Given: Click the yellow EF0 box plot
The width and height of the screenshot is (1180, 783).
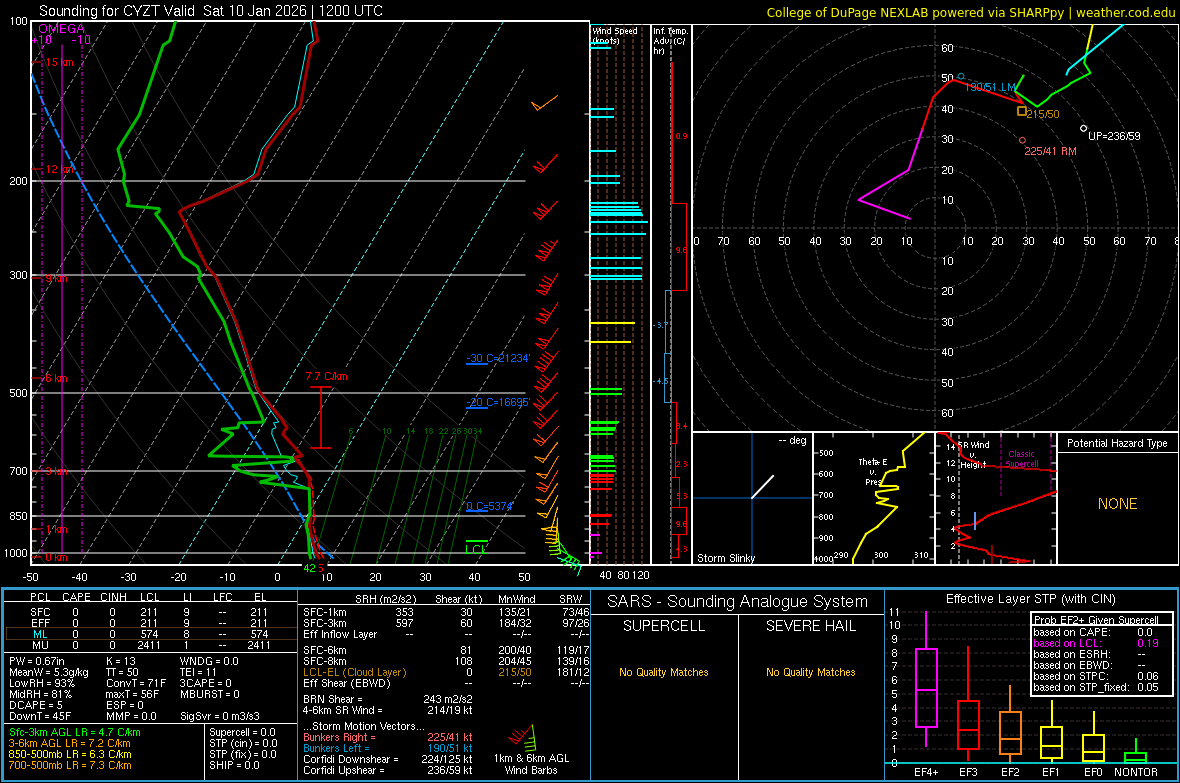Looking at the screenshot, I should [x=1093, y=739].
